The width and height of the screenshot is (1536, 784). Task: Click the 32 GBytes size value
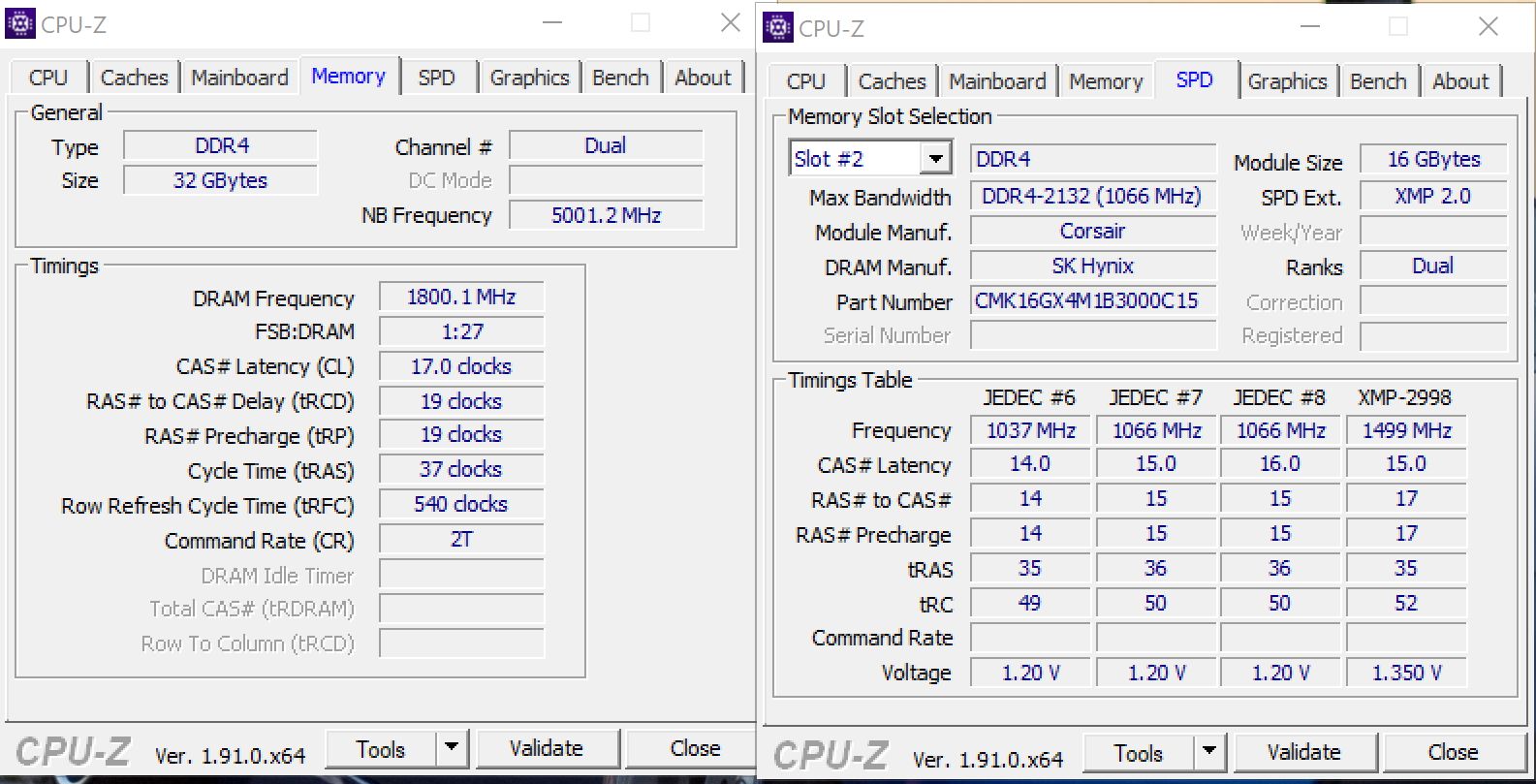[x=221, y=181]
